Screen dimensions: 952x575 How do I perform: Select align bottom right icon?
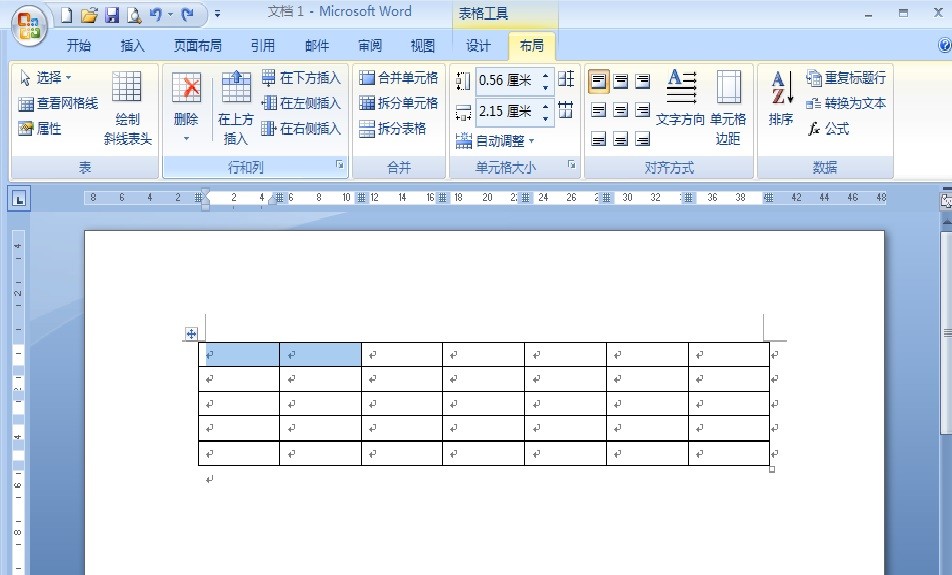coord(642,139)
